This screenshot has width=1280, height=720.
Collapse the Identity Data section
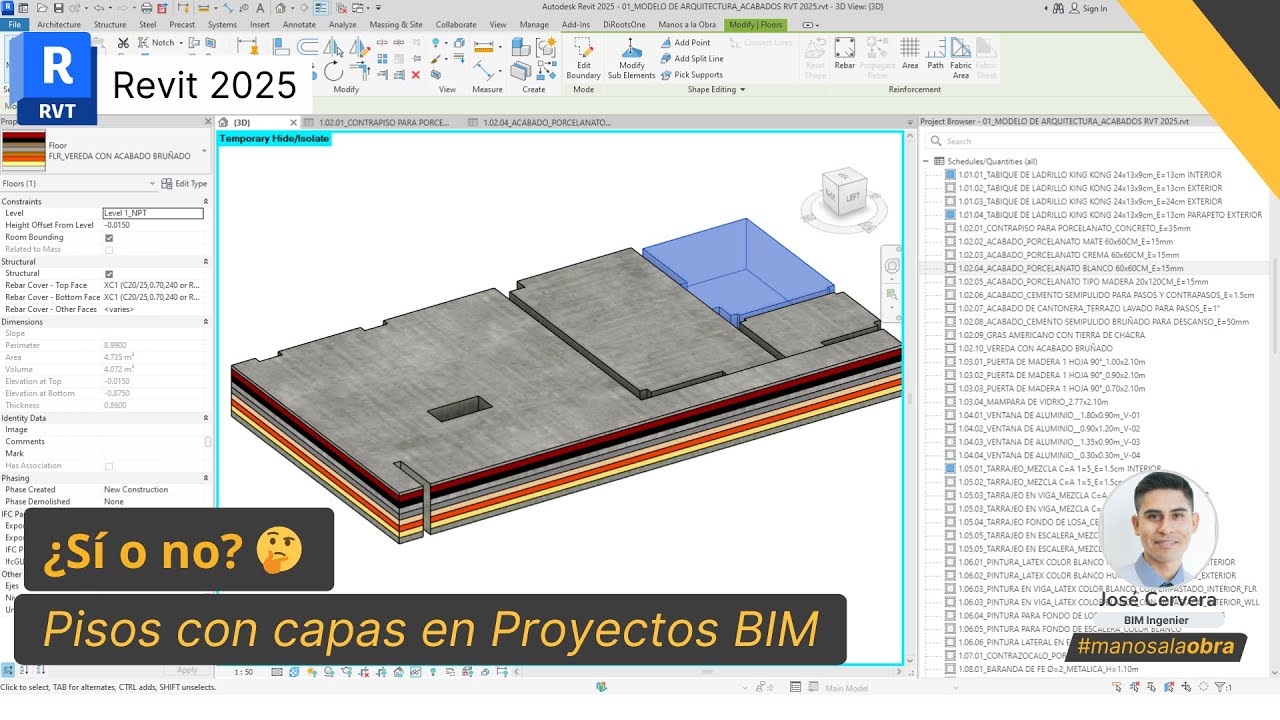206,417
